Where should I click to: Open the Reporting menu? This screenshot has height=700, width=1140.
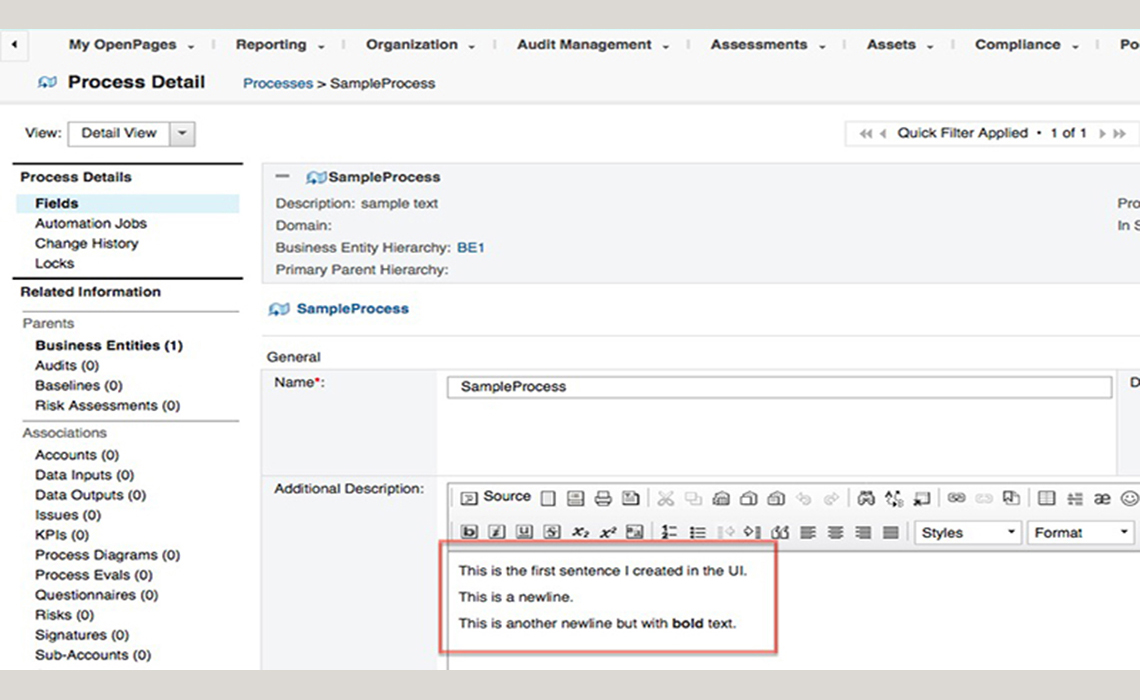click(x=279, y=44)
